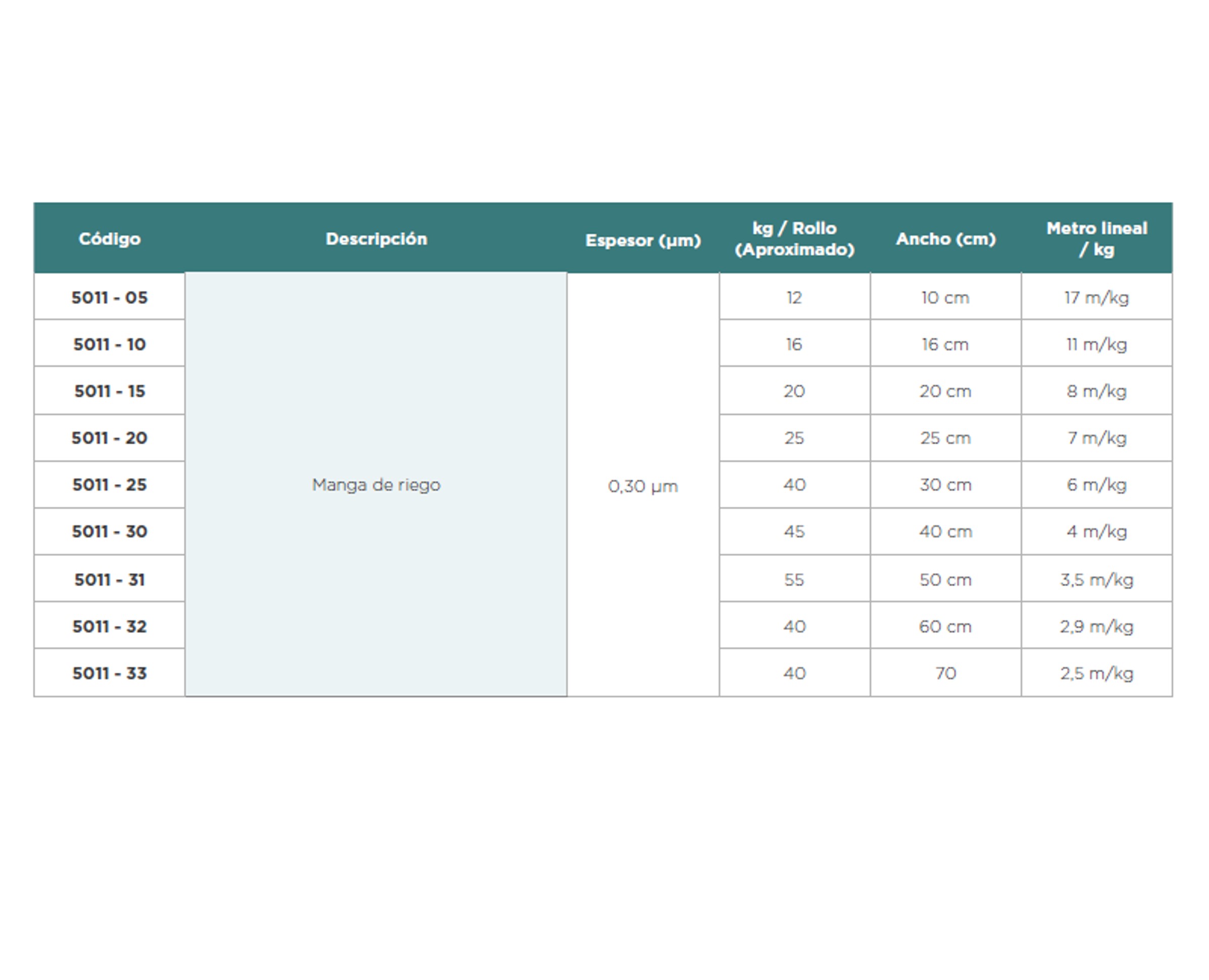Screen dimensions: 1209x980
Task: Click kg/Rollo value 25
Action: click(x=794, y=438)
